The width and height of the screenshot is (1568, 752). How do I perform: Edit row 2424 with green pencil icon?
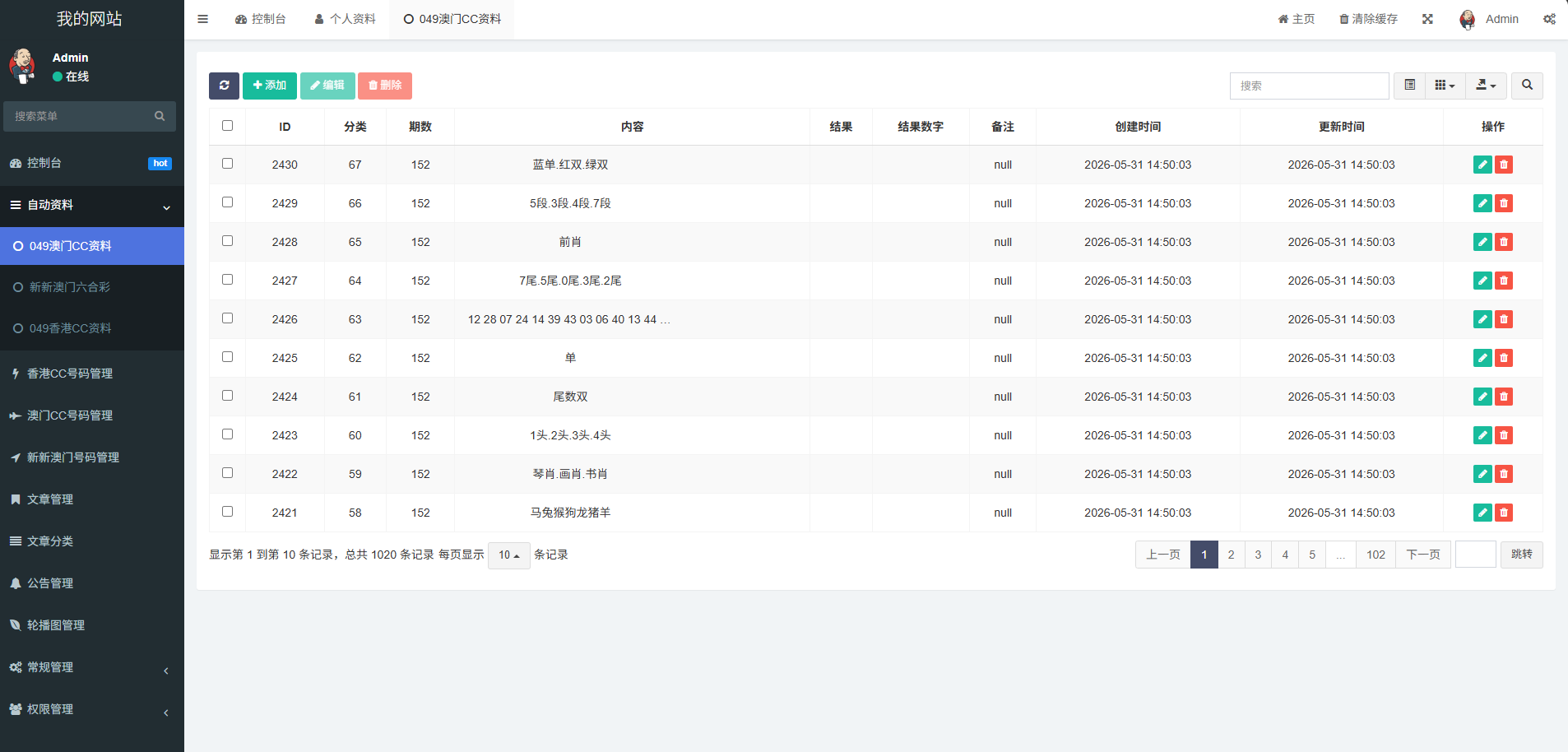pos(1482,397)
